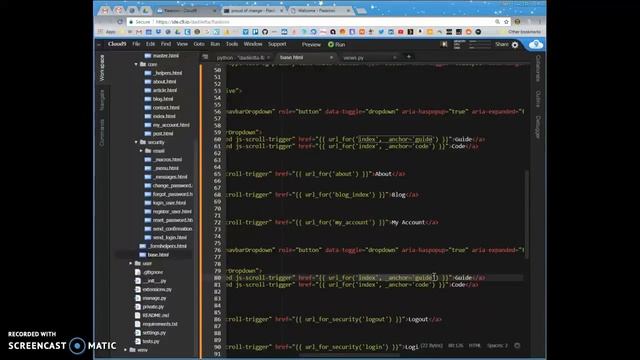Image resolution: width=640 pixels, height=360 pixels.
Task: Click the Cloud9 logo
Action: [x=117, y=44]
